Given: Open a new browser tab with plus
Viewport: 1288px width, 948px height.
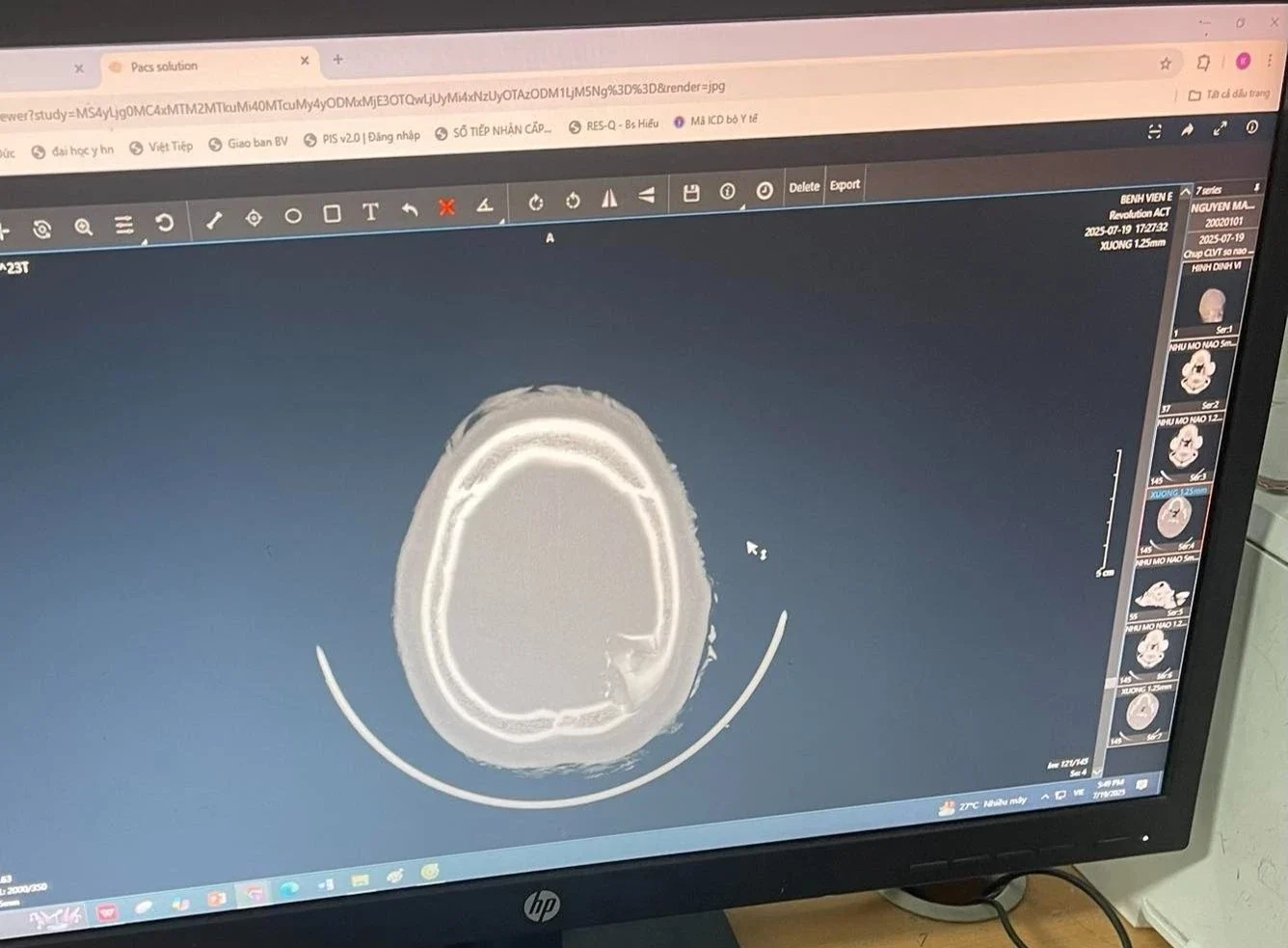Looking at the screenshot, I should tap(337, 60).
